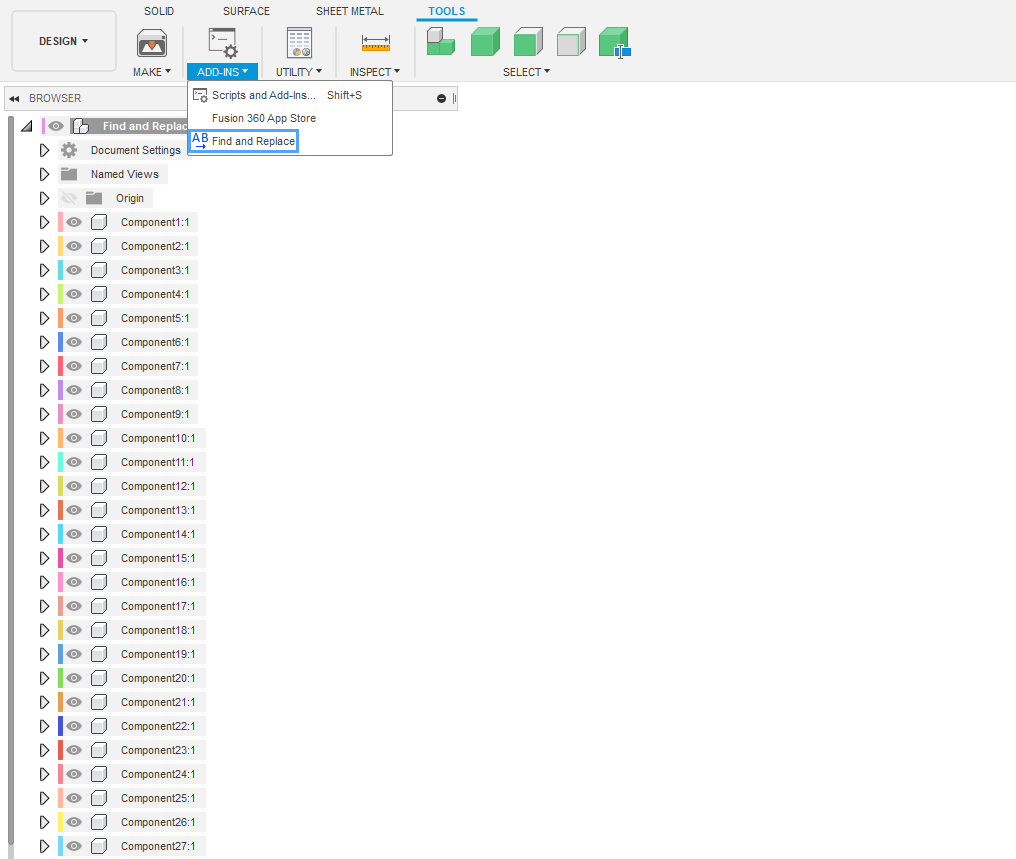Switch to the Sheet Metal tab
This screenshot has width=1016, height=859.
tap(349, 11)
